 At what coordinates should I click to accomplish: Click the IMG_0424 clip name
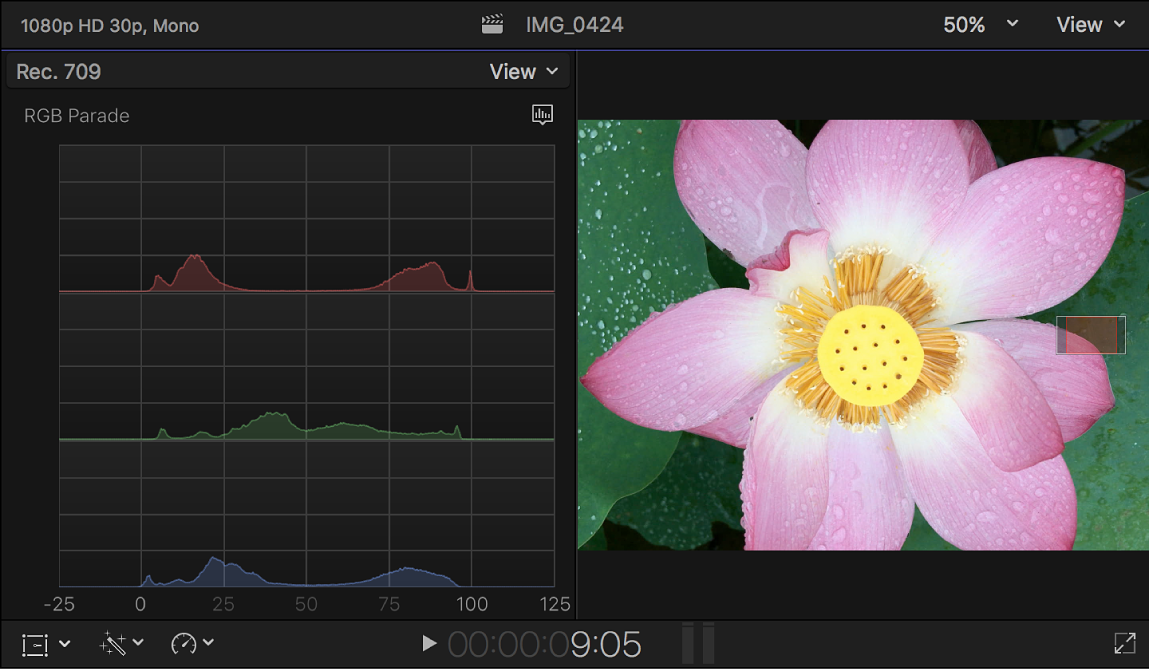(573, 23)
